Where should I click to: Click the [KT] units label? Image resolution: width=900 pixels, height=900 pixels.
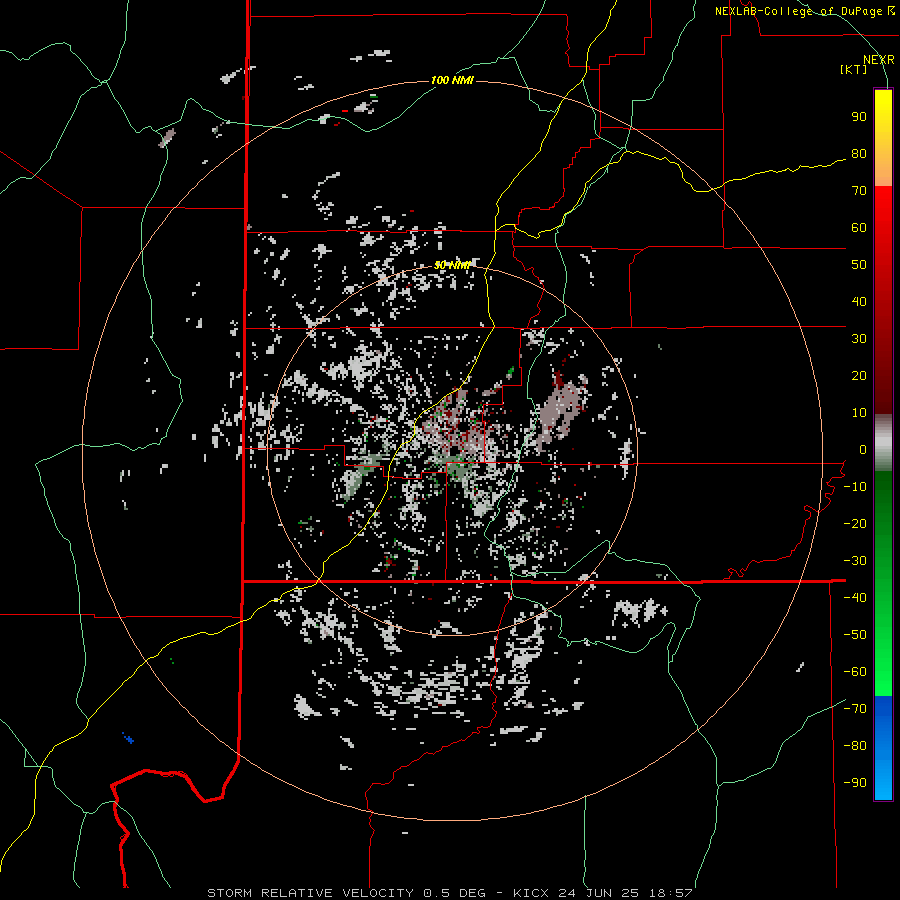tap(854, 69)
